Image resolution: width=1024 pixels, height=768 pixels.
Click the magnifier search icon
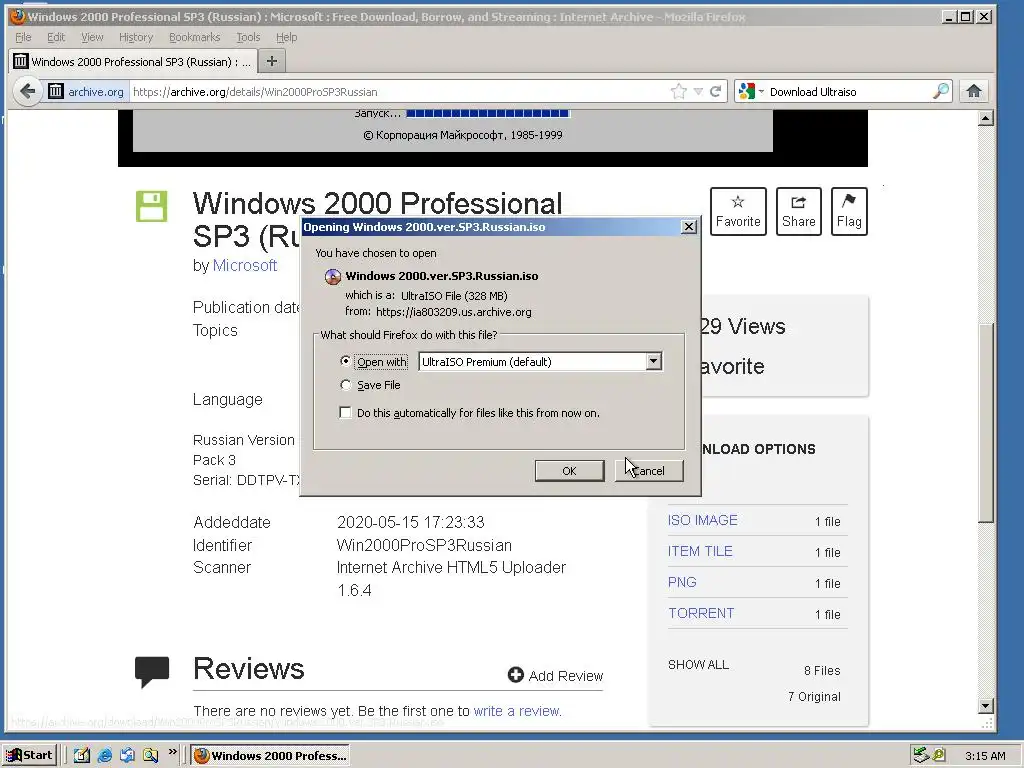tap(941, 91)
